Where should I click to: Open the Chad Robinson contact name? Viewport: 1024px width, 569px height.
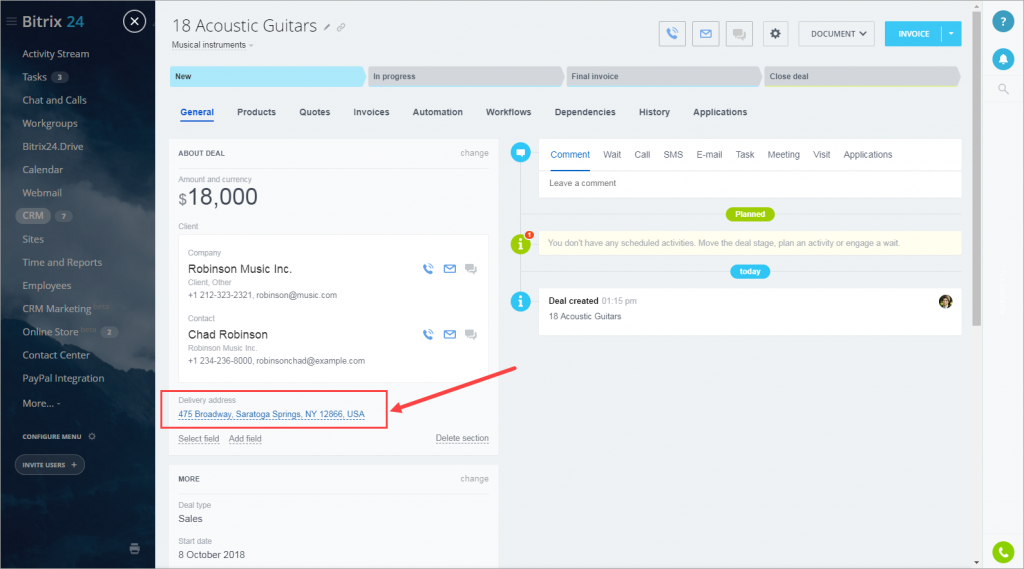coord(228,334)
